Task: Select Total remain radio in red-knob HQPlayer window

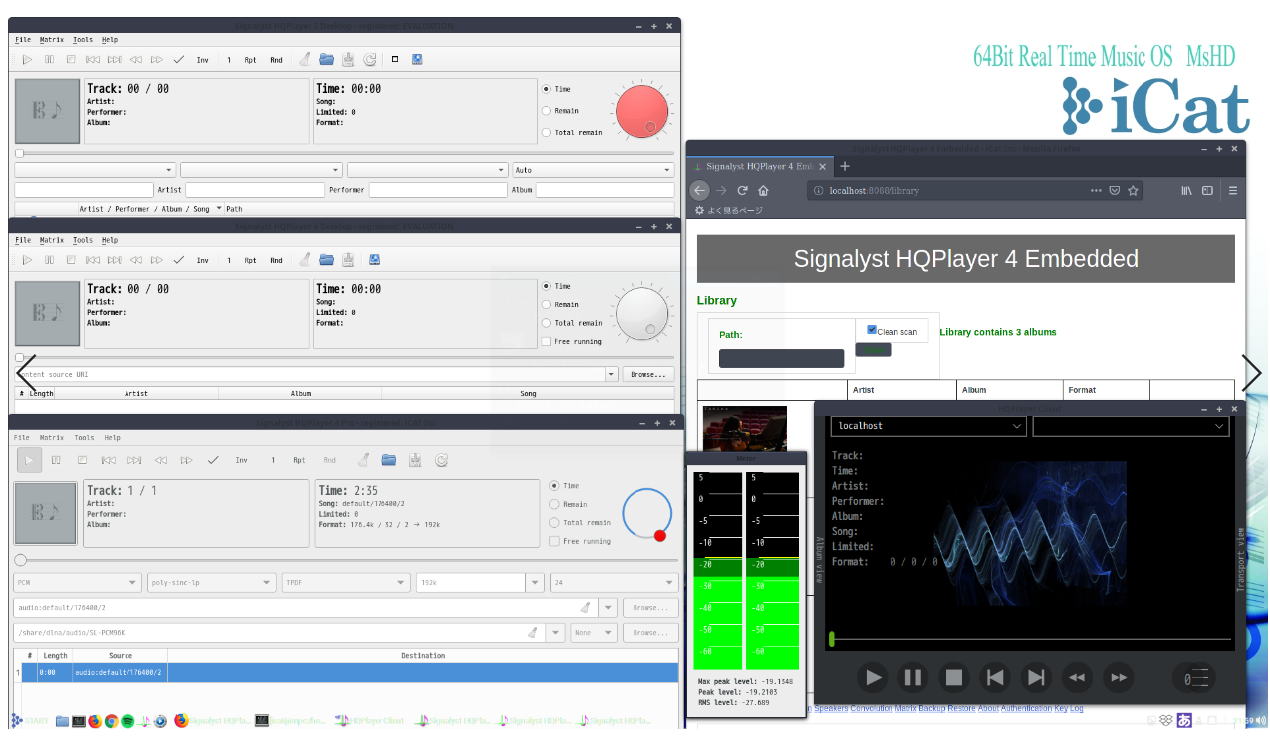Action: 546,132
